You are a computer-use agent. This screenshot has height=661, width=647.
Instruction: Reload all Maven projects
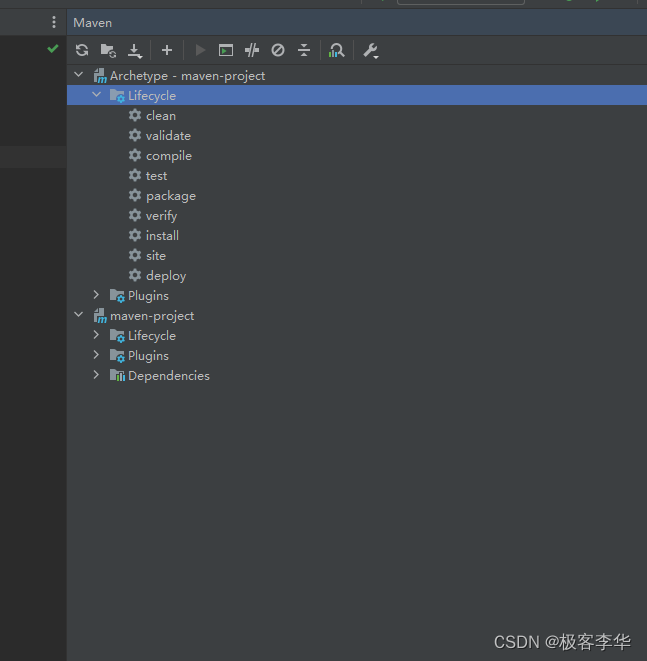click(x=82, y=51)
